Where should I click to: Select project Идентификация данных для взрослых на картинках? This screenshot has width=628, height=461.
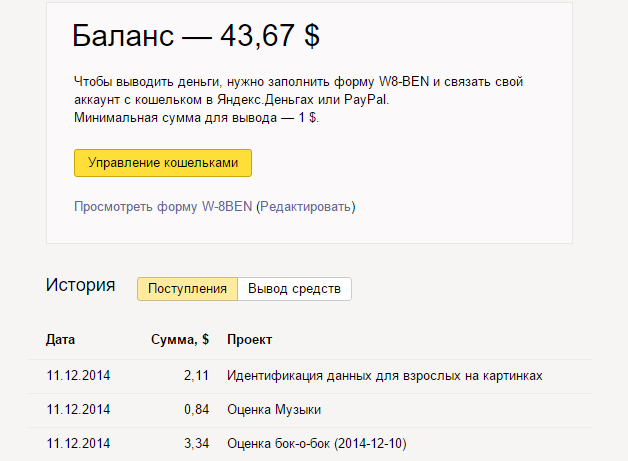385,375
